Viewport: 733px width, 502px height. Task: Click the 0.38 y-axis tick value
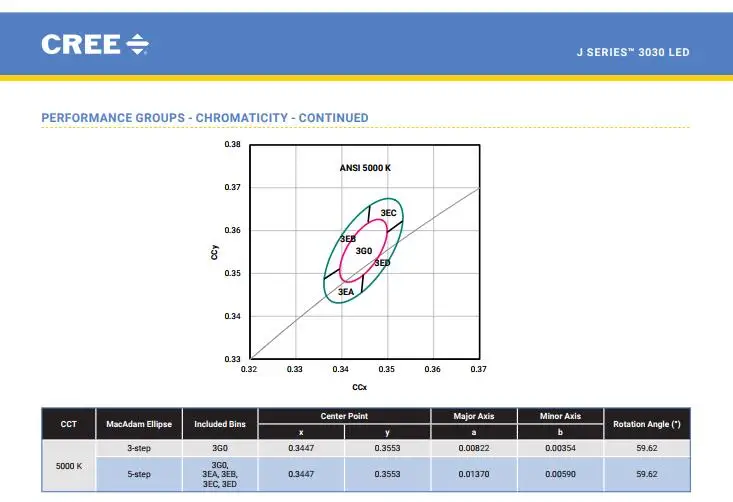pyautogui.click(x=232, y=144)
